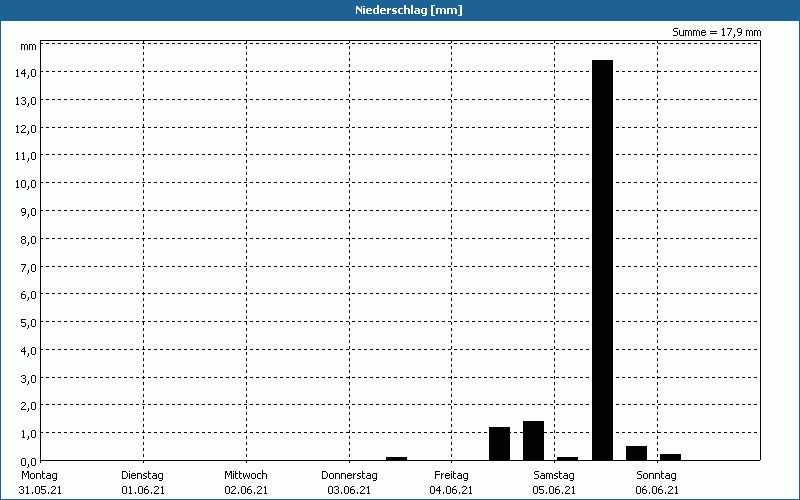This screenshot has width=800, height=500.
Task: Select the Sonntag day label
Action: (657, 476)
